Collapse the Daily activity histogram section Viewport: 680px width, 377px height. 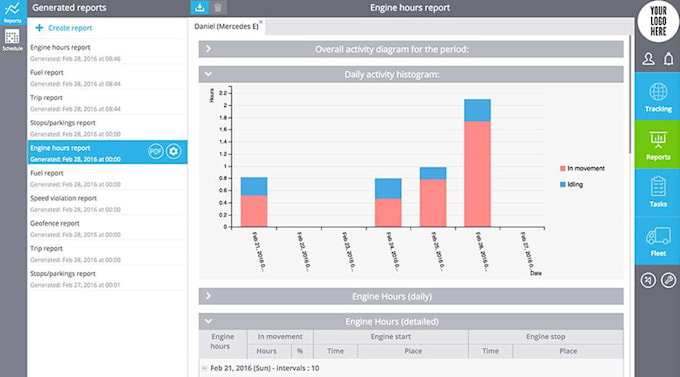point(411,74)
